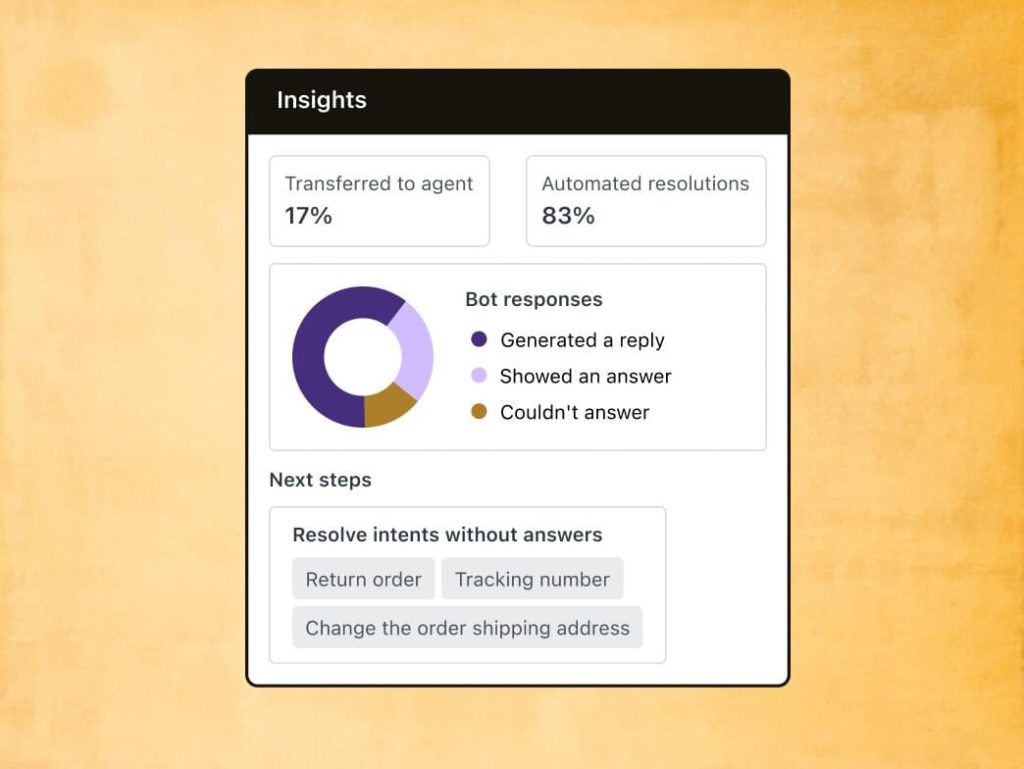Click the Couldn't answer legend label
Viewport: 1024px width, 769px height.
click(x=575, y=413)
